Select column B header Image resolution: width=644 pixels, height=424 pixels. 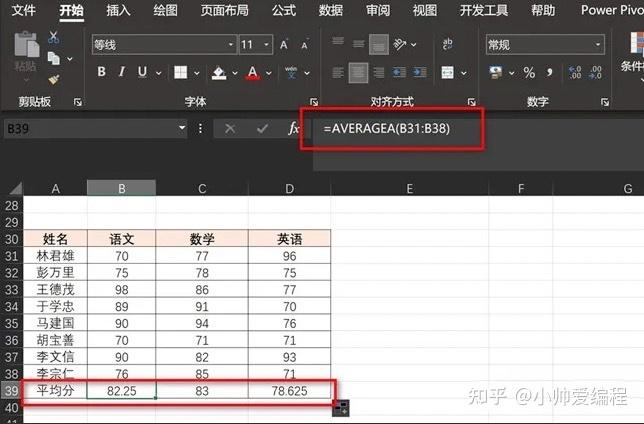pos(122,188)
